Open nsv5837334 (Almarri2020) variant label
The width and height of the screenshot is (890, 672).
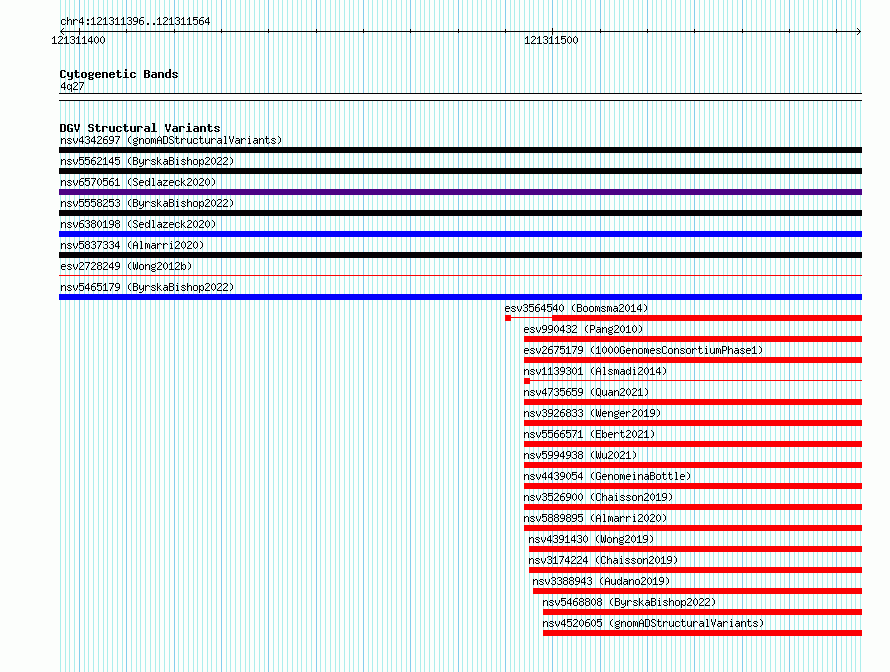(x=132, y=245)
